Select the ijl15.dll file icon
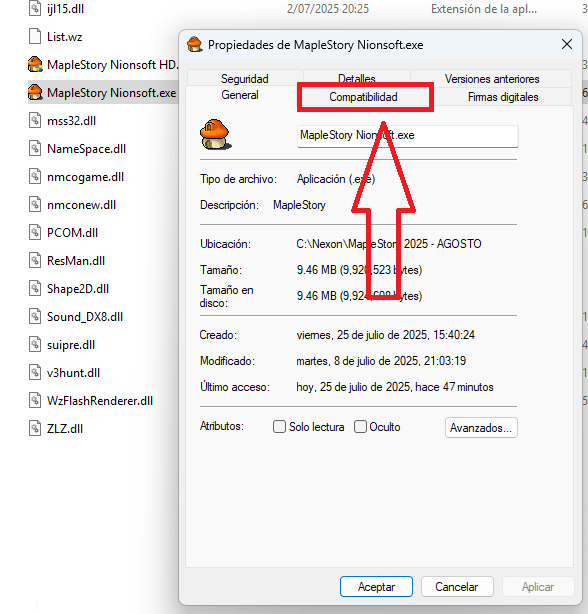Screen dimensions: 588x614 point(35,9)
